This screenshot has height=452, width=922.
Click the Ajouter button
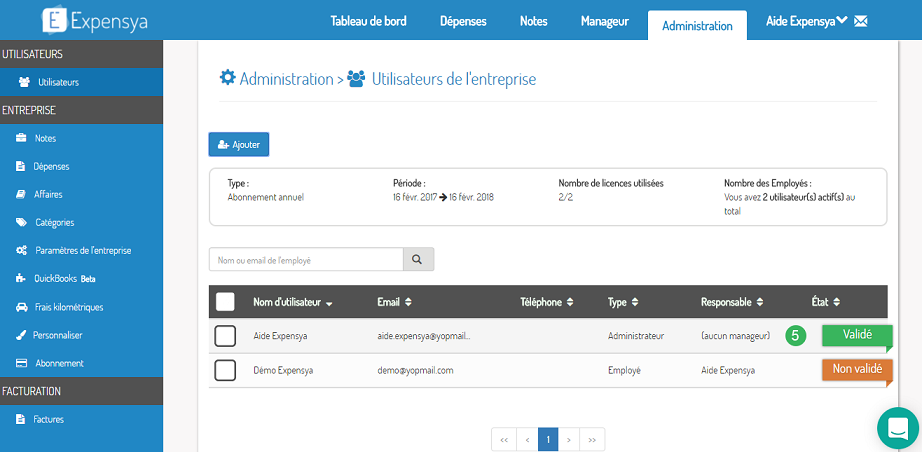tap(239, 145)
